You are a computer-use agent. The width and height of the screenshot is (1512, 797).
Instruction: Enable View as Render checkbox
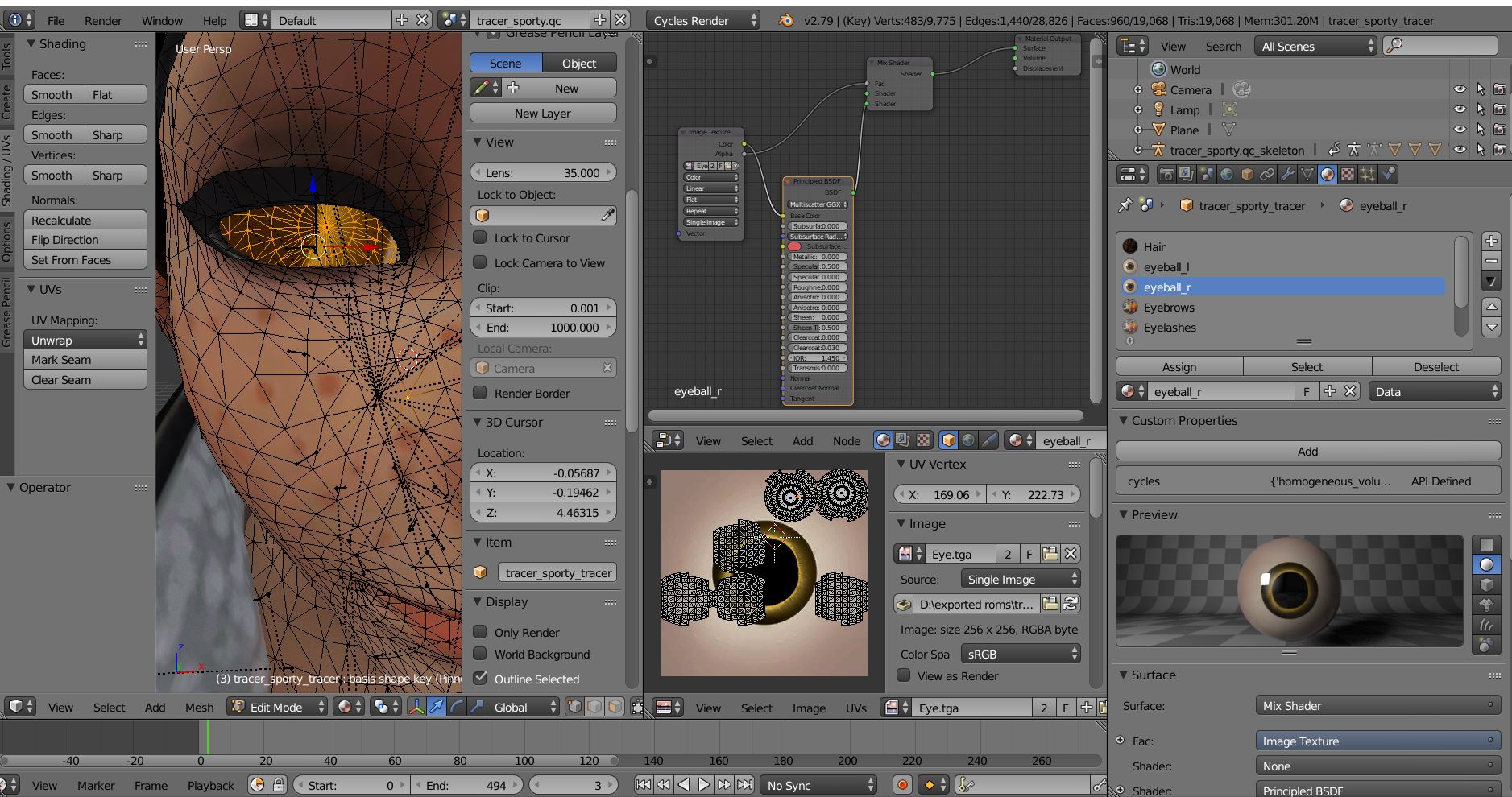[904, 675]
